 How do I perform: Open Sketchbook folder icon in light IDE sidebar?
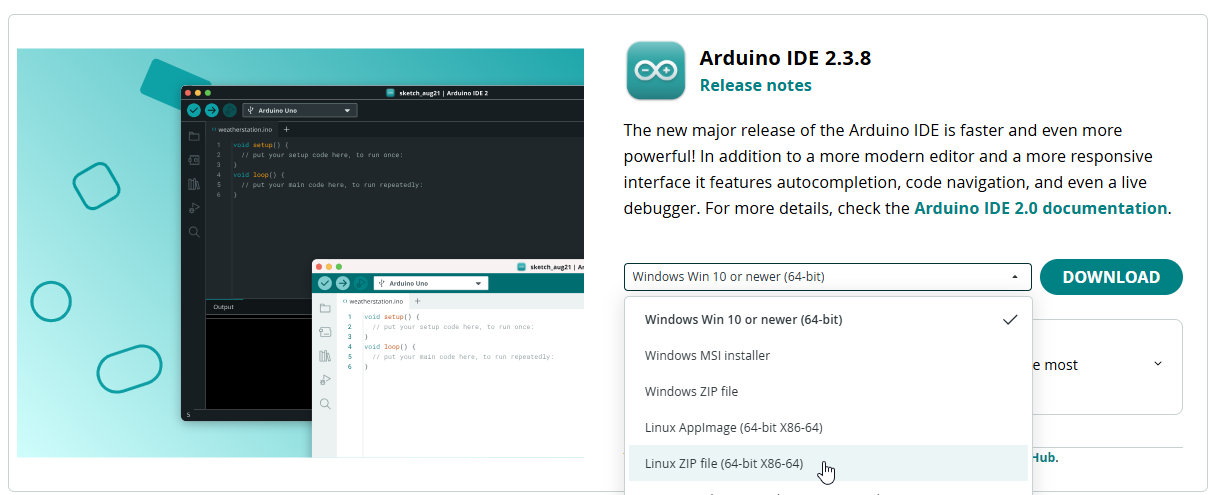click(x=325, y=308)
